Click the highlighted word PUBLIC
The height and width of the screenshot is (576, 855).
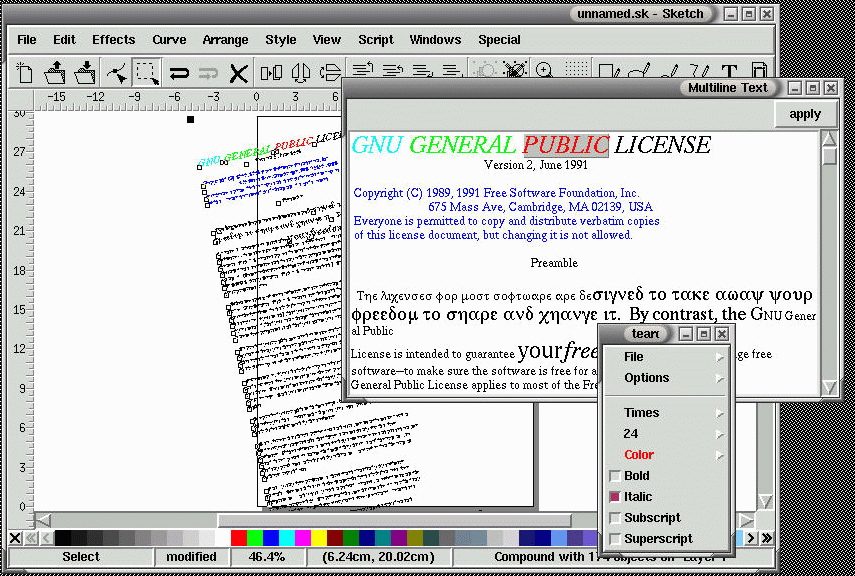565,145
